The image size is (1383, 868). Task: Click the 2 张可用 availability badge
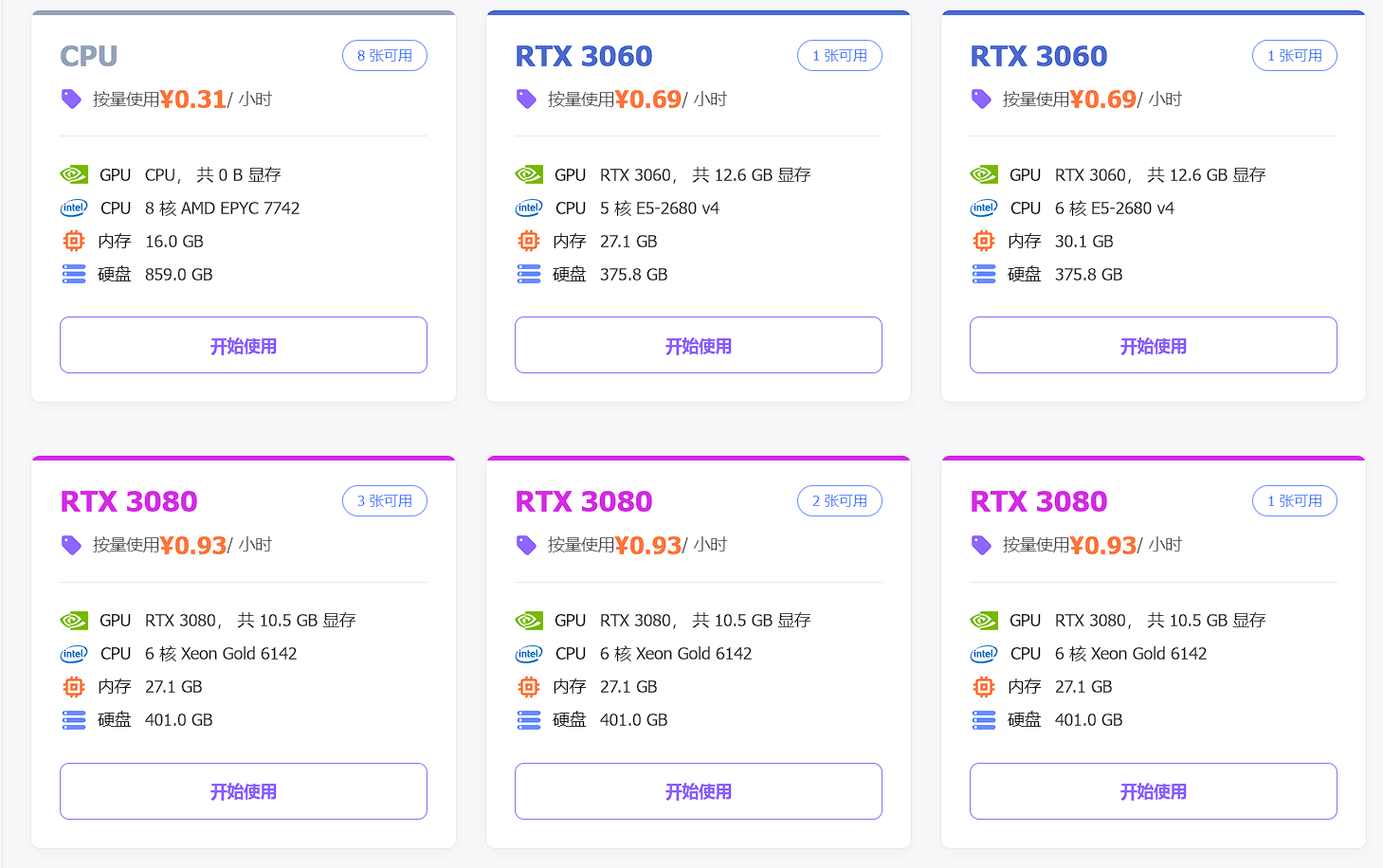coord(839,501)
